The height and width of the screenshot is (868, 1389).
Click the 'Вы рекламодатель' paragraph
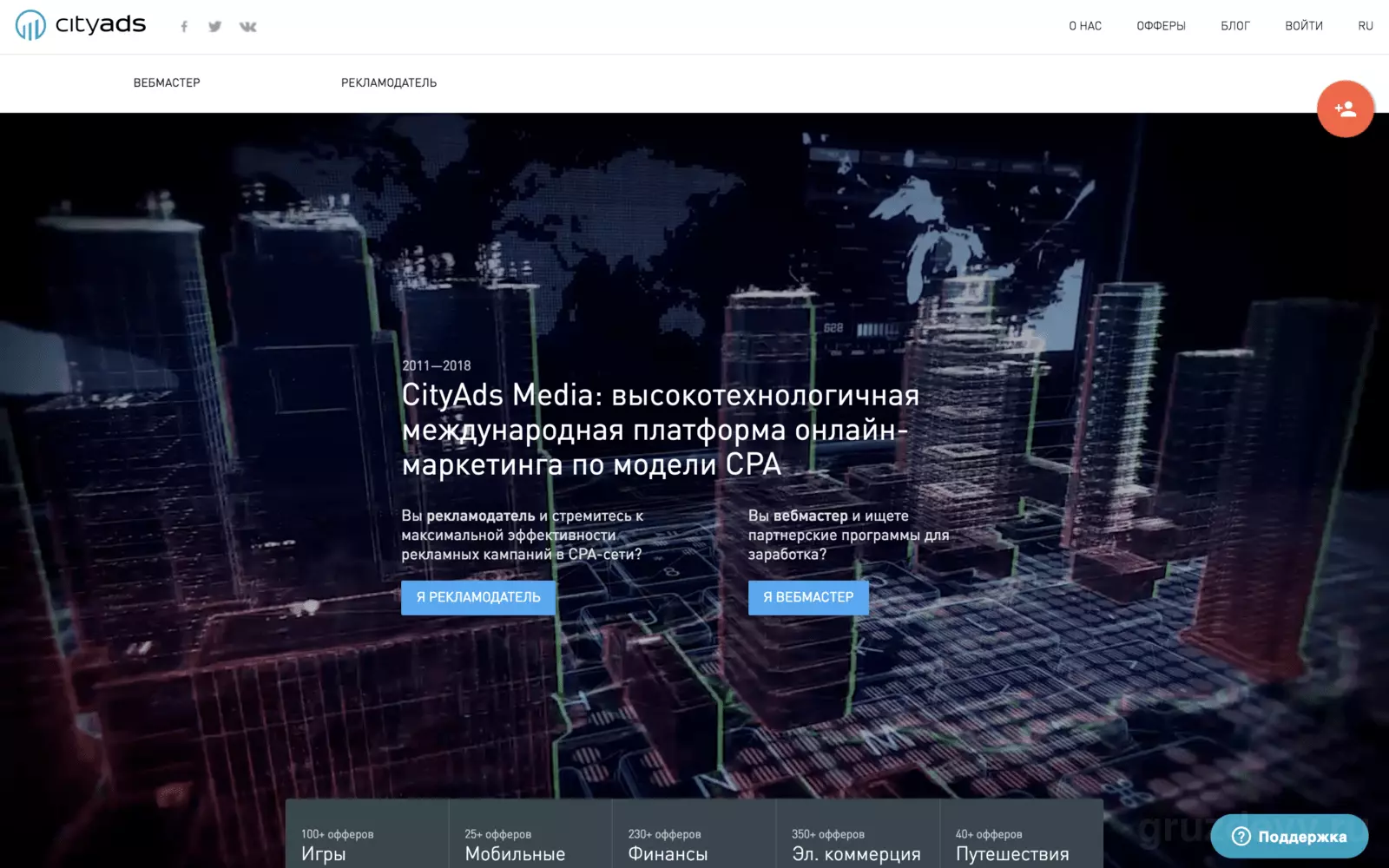pyautogui.click(x=522, y=535)
